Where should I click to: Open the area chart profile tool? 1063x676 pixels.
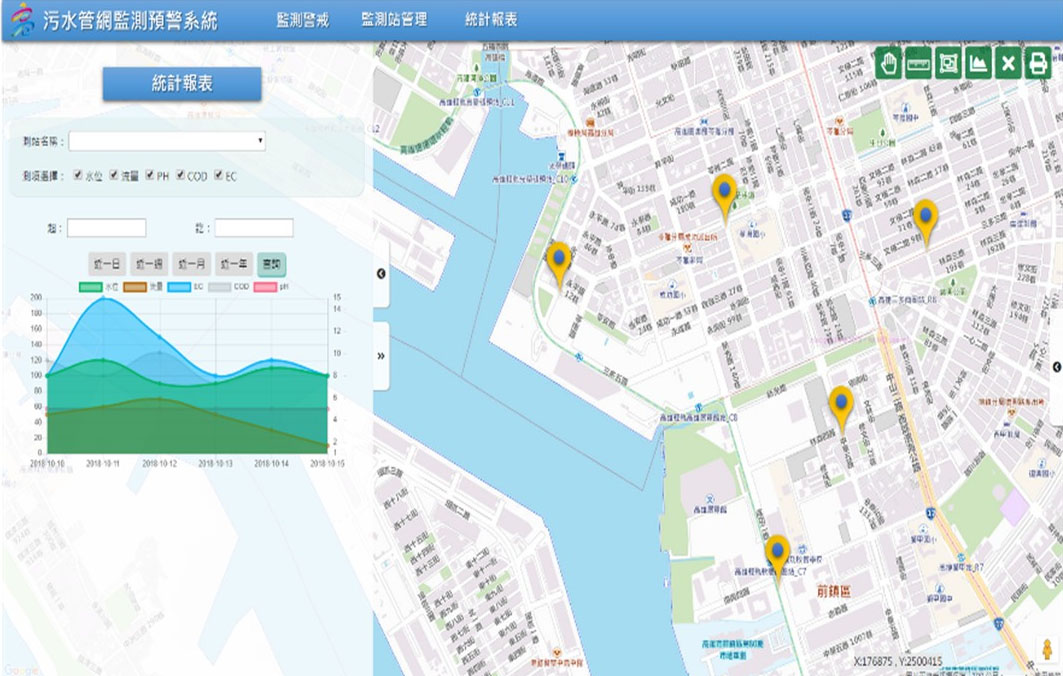pos(979,63)
